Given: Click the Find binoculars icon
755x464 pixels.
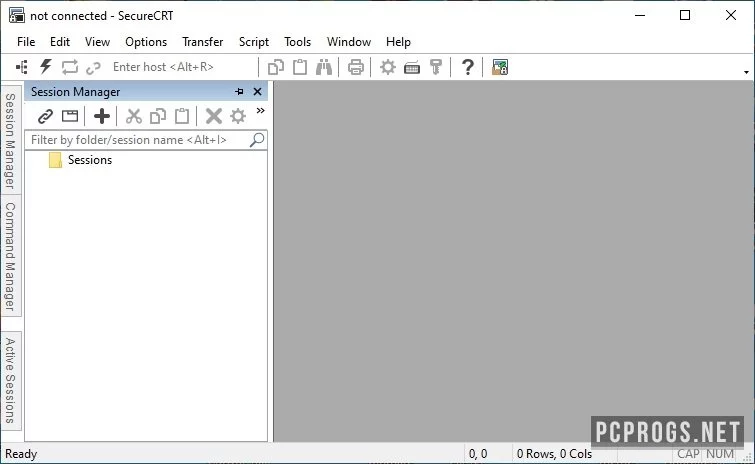Looking at the screenshot, I should tap(324, 67).
